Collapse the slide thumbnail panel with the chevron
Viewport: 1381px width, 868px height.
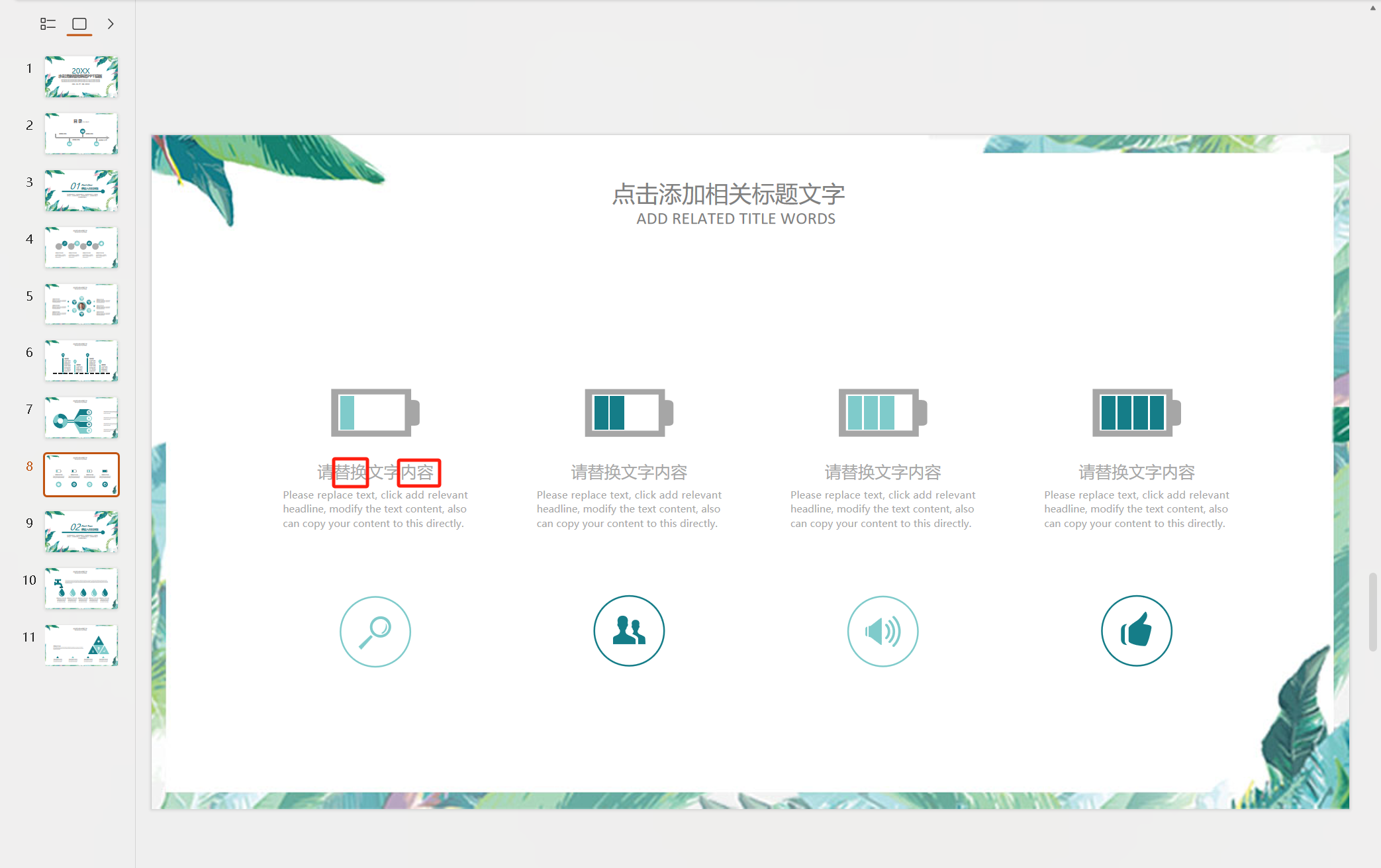pyautogui.click(x=111, y=24)
